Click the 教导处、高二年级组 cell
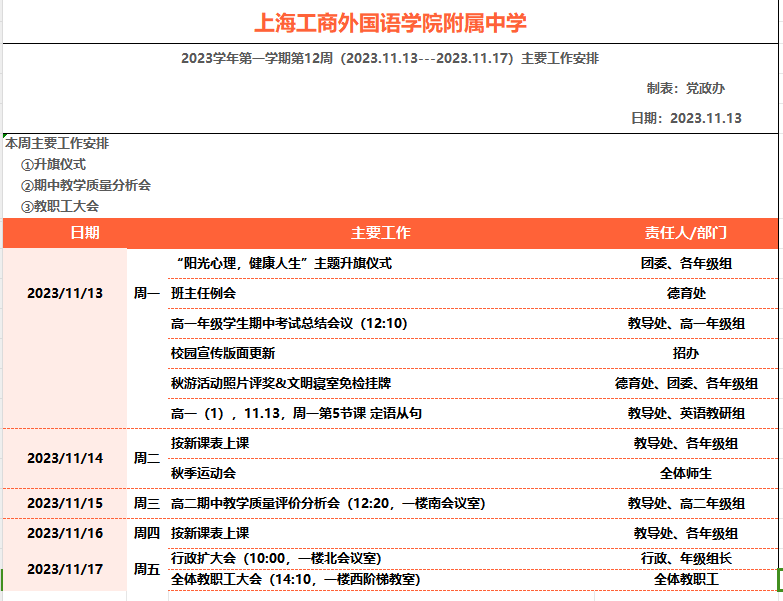 pos(686,503)
